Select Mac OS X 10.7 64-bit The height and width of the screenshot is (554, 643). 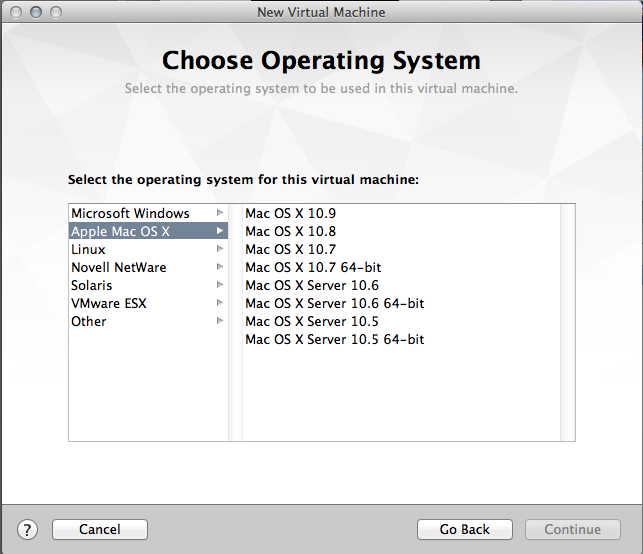(401, 267)
